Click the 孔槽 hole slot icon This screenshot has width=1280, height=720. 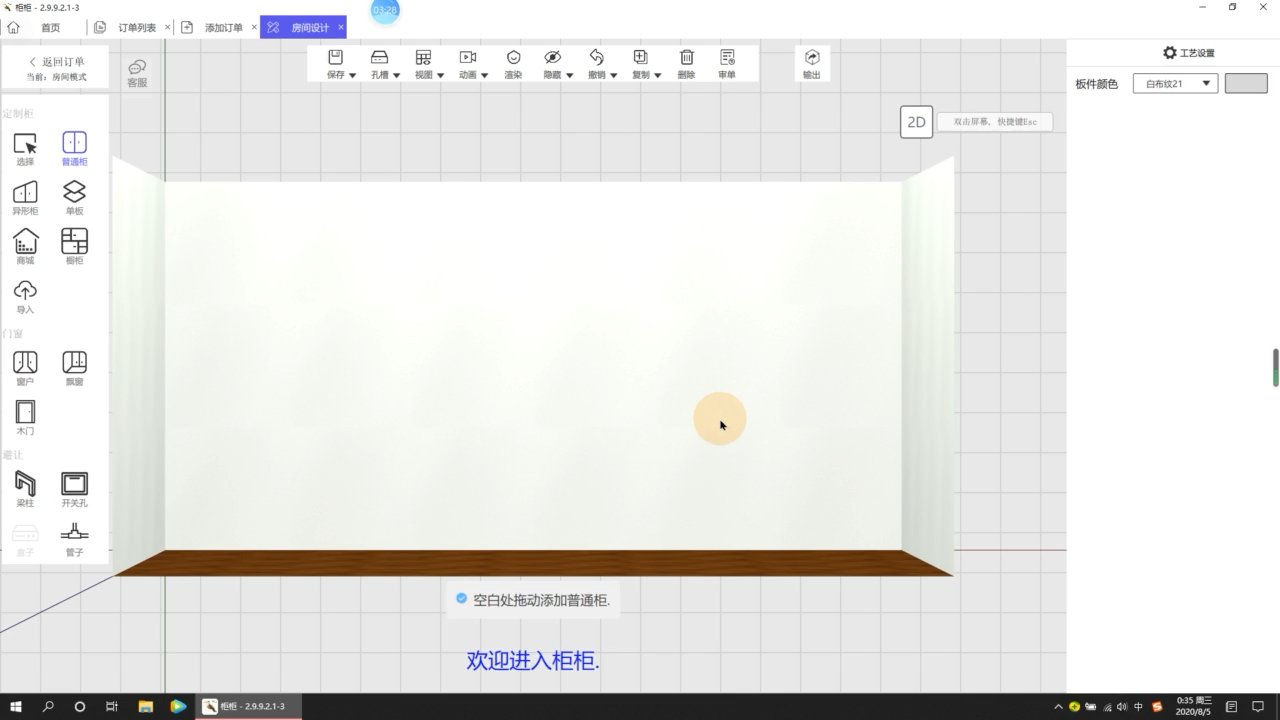380,58
